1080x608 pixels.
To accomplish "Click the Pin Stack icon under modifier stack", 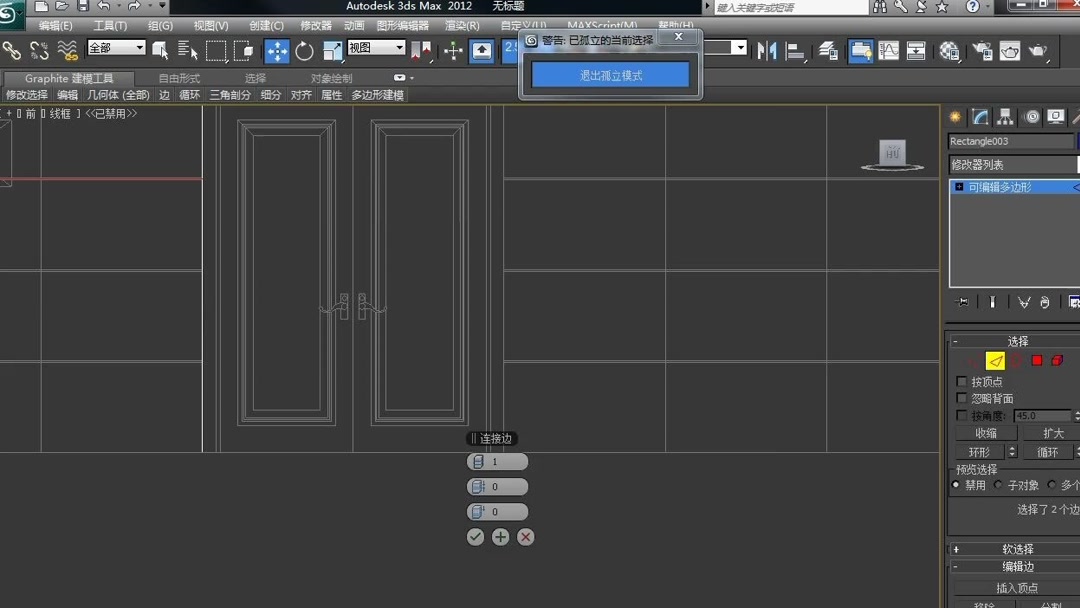I will 962,301.
